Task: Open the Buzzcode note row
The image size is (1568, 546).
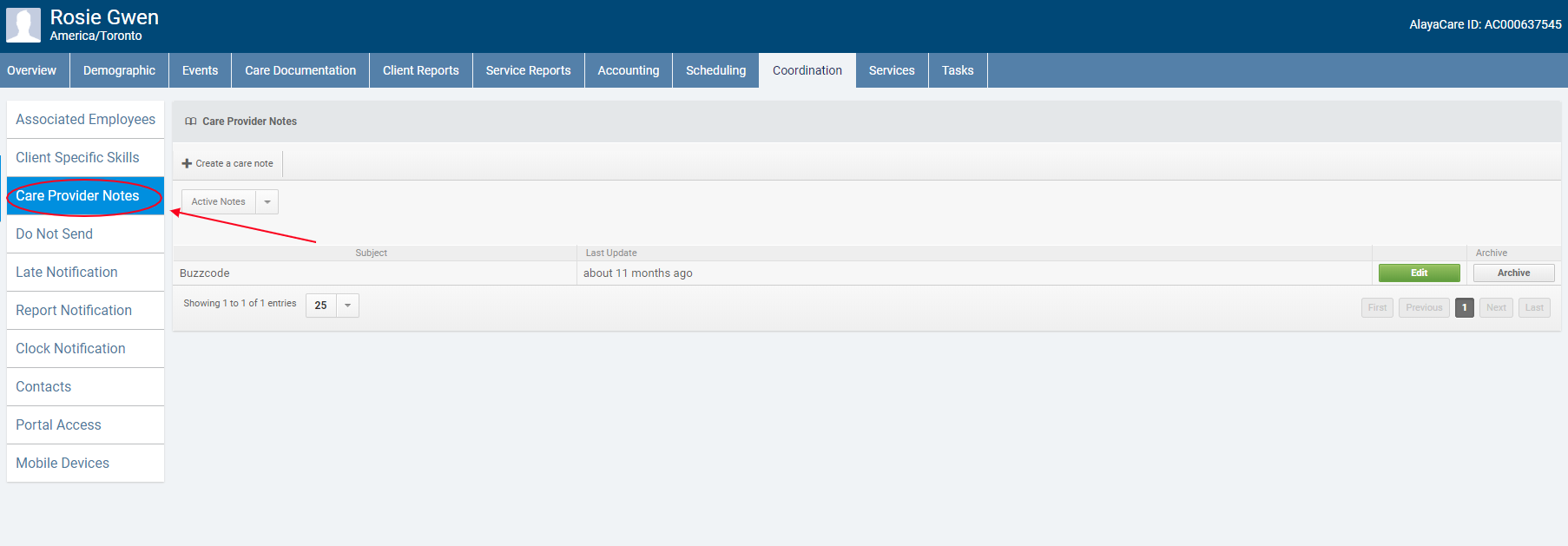Action: 205,273
